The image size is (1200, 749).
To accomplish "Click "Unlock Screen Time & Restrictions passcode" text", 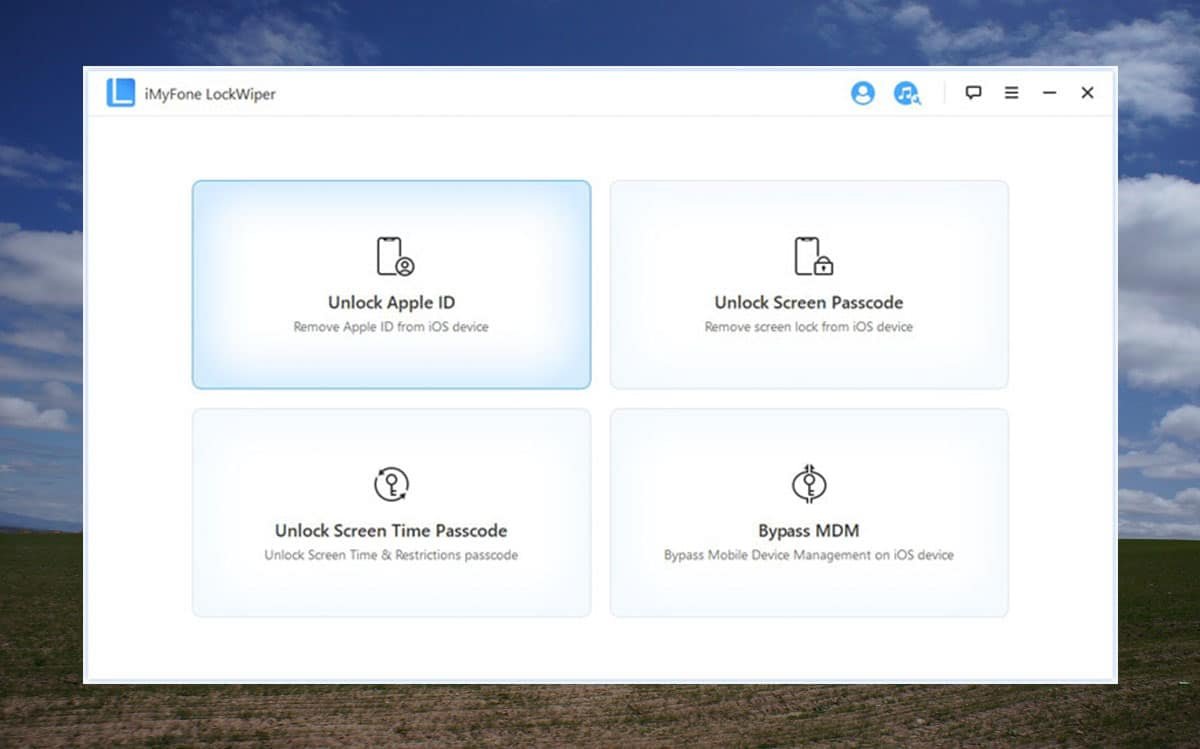I will tap(391, 555).
